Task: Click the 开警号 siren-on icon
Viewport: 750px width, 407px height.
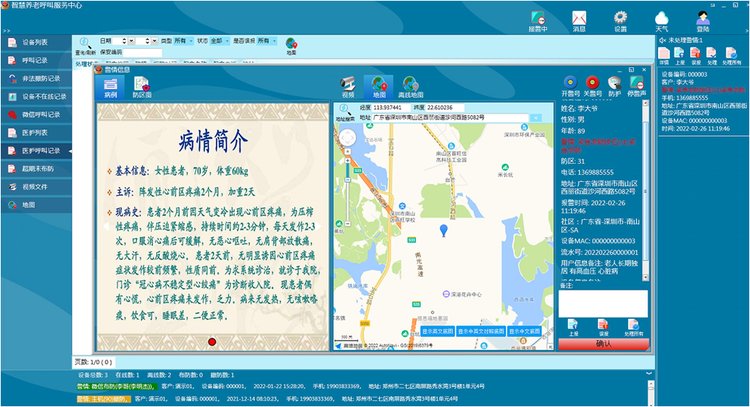Action: [571, 84]
